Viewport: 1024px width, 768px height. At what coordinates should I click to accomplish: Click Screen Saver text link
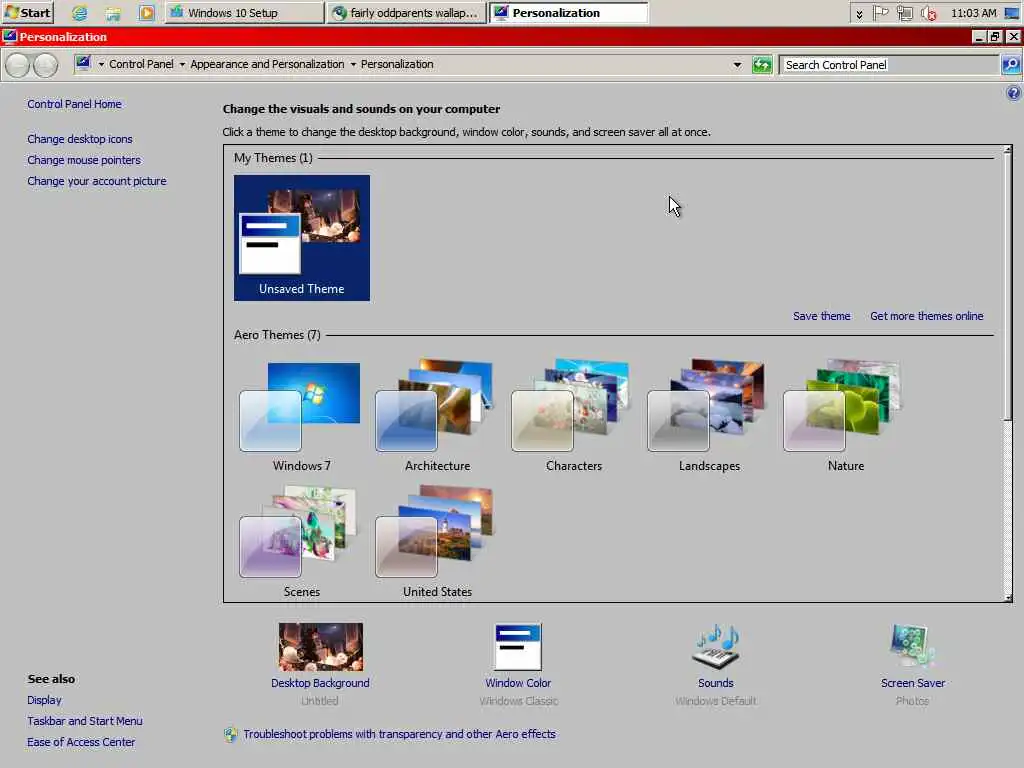pyautogui.click(x=912, y=683)
